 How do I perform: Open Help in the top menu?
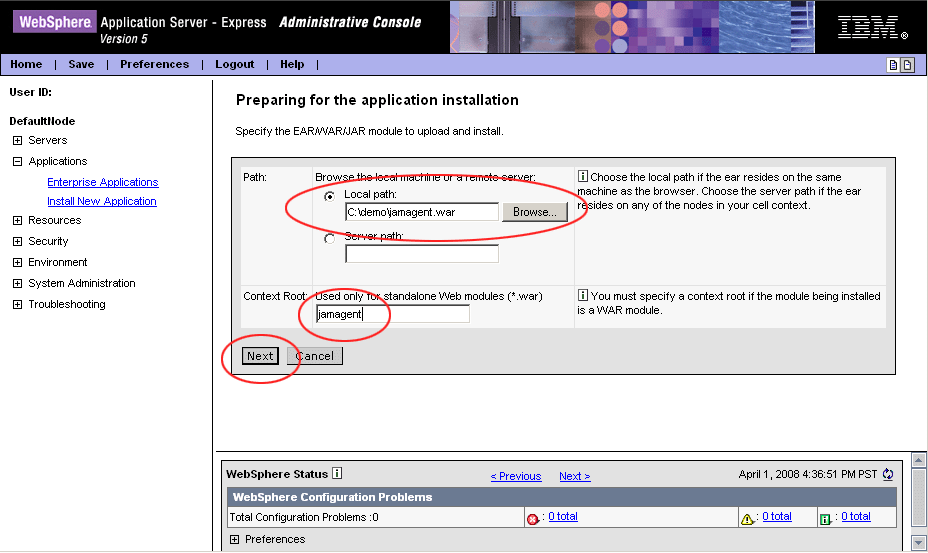pyautogui.click(x=292, y=64)
